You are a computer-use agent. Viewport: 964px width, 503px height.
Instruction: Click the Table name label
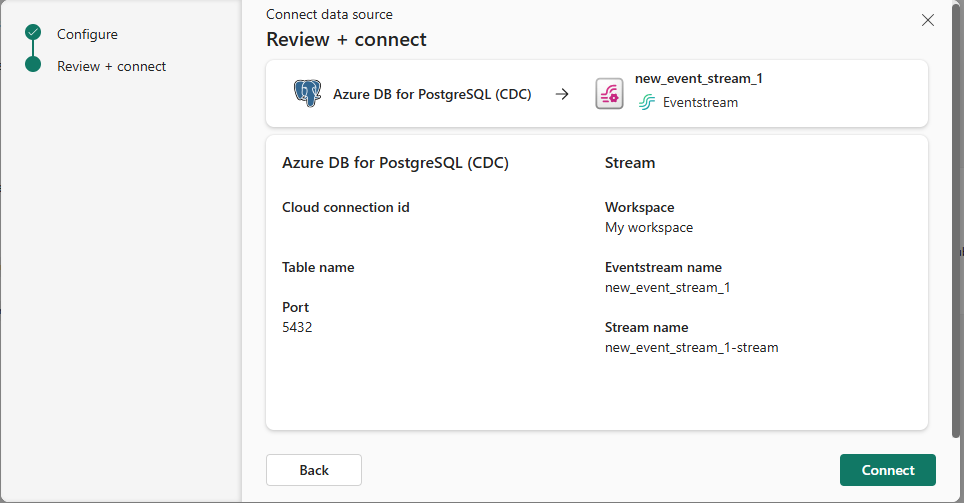318,267
